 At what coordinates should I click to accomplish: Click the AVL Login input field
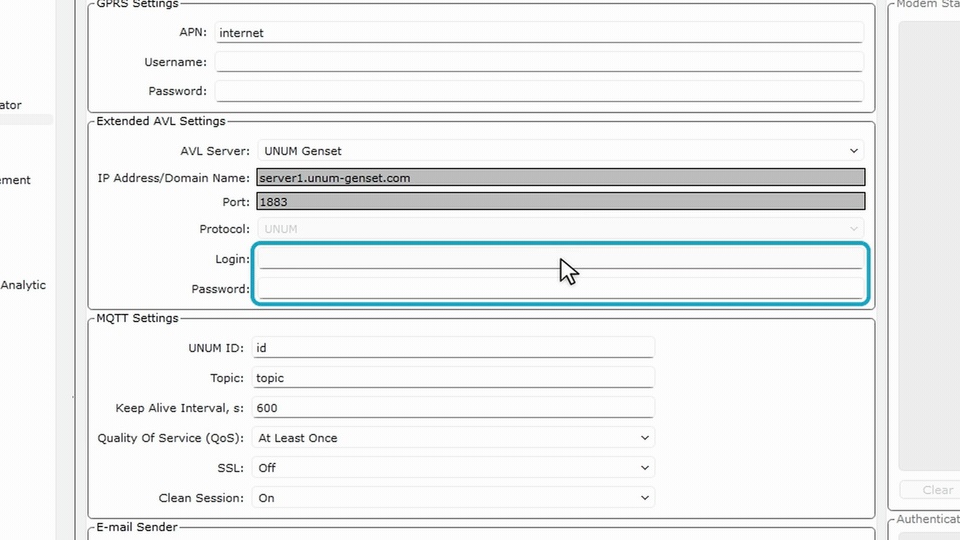560,258
